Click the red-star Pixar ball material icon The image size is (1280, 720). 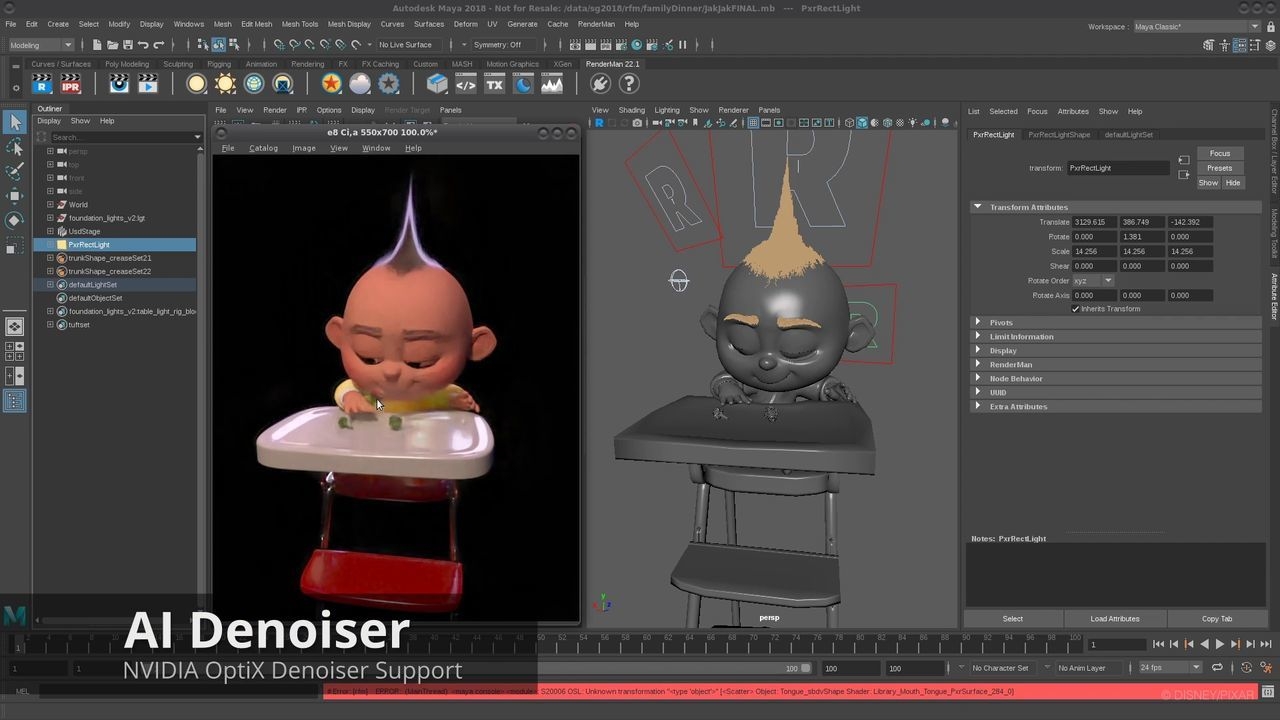[331, 84]
